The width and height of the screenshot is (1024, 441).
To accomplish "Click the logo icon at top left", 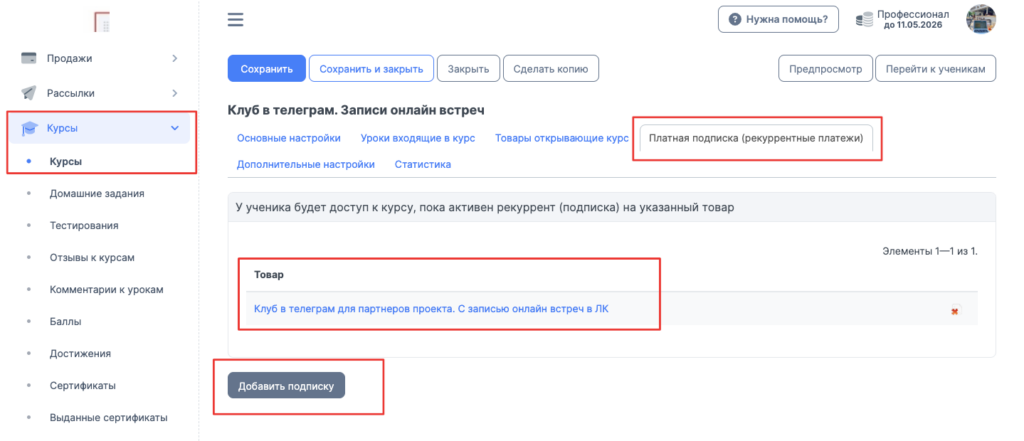I will pos(100,20).
